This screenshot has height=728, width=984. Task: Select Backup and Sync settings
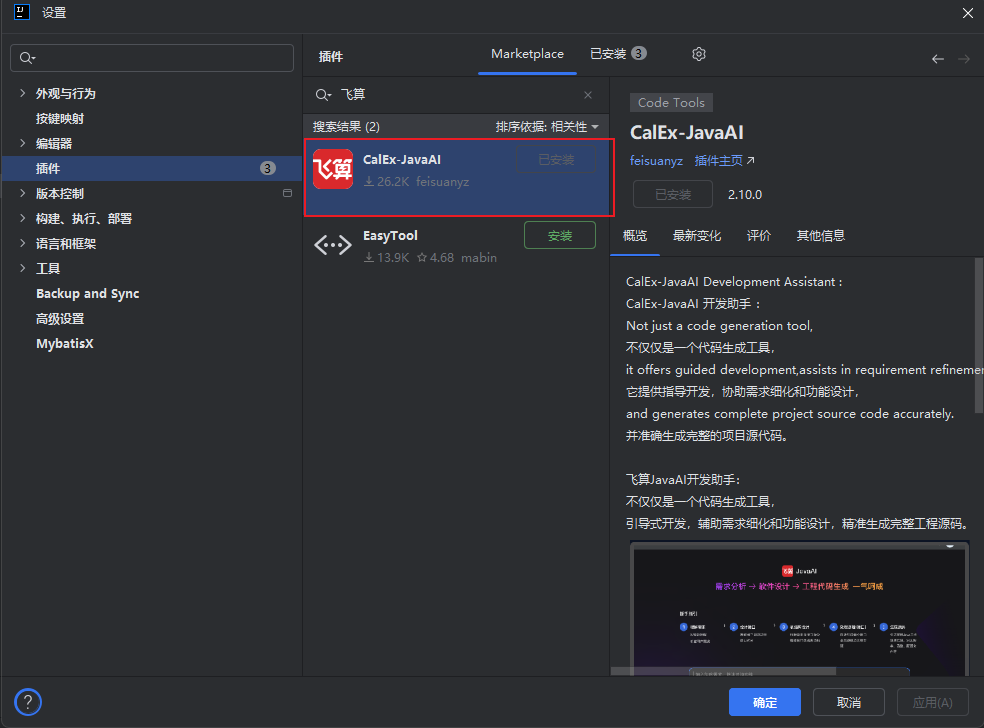click(87, 294)
